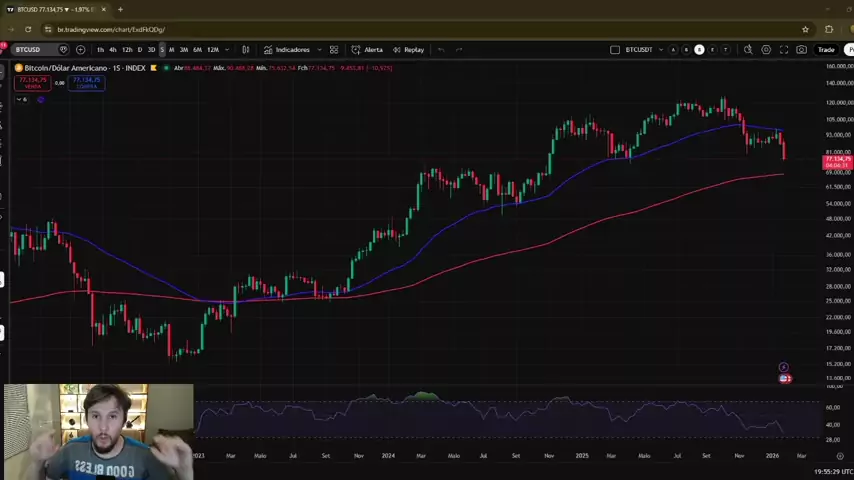Open chart settings gear icon
The width and height of the screenshot is (854, 480).
(766, 49)
